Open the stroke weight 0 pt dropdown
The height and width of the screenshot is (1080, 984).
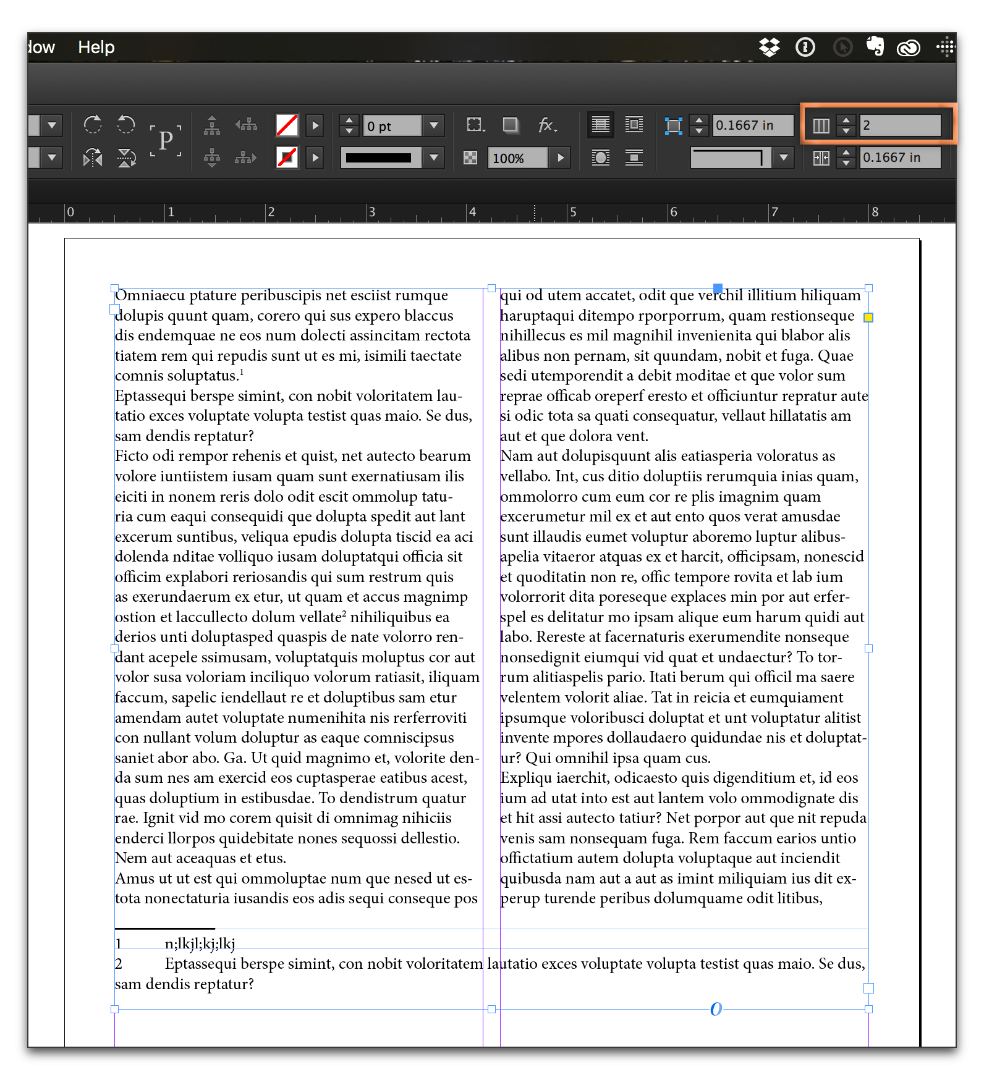(x=432, y=124)
